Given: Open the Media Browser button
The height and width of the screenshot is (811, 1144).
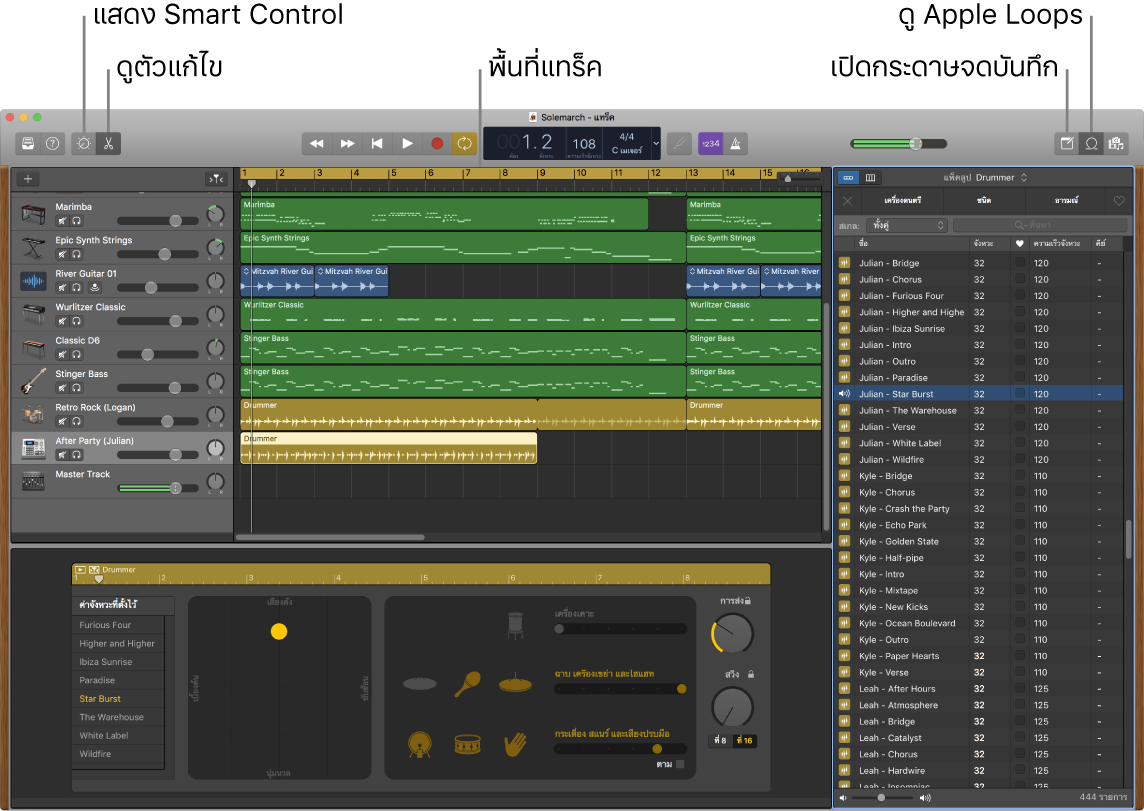Looking at the screenshot, I should tap(1116, 144).
